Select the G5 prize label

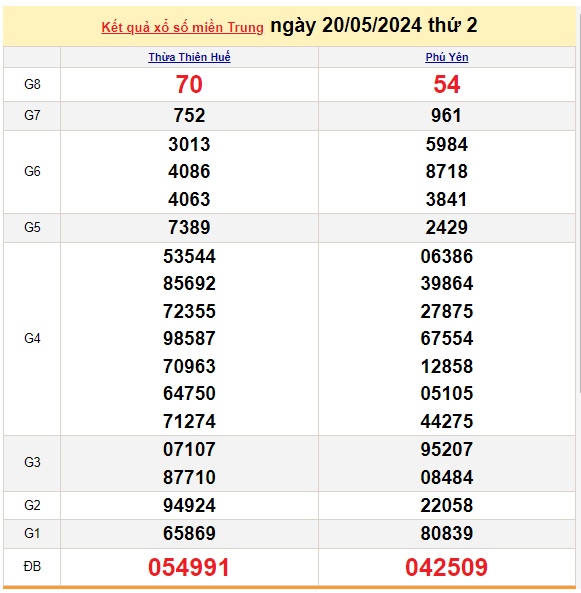point(32,227)
